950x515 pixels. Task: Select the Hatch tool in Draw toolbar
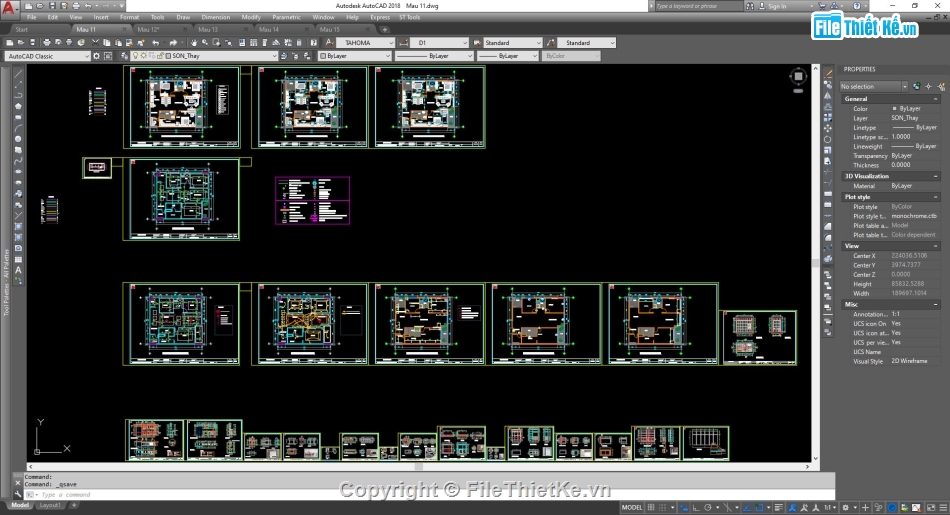(18, 227)
